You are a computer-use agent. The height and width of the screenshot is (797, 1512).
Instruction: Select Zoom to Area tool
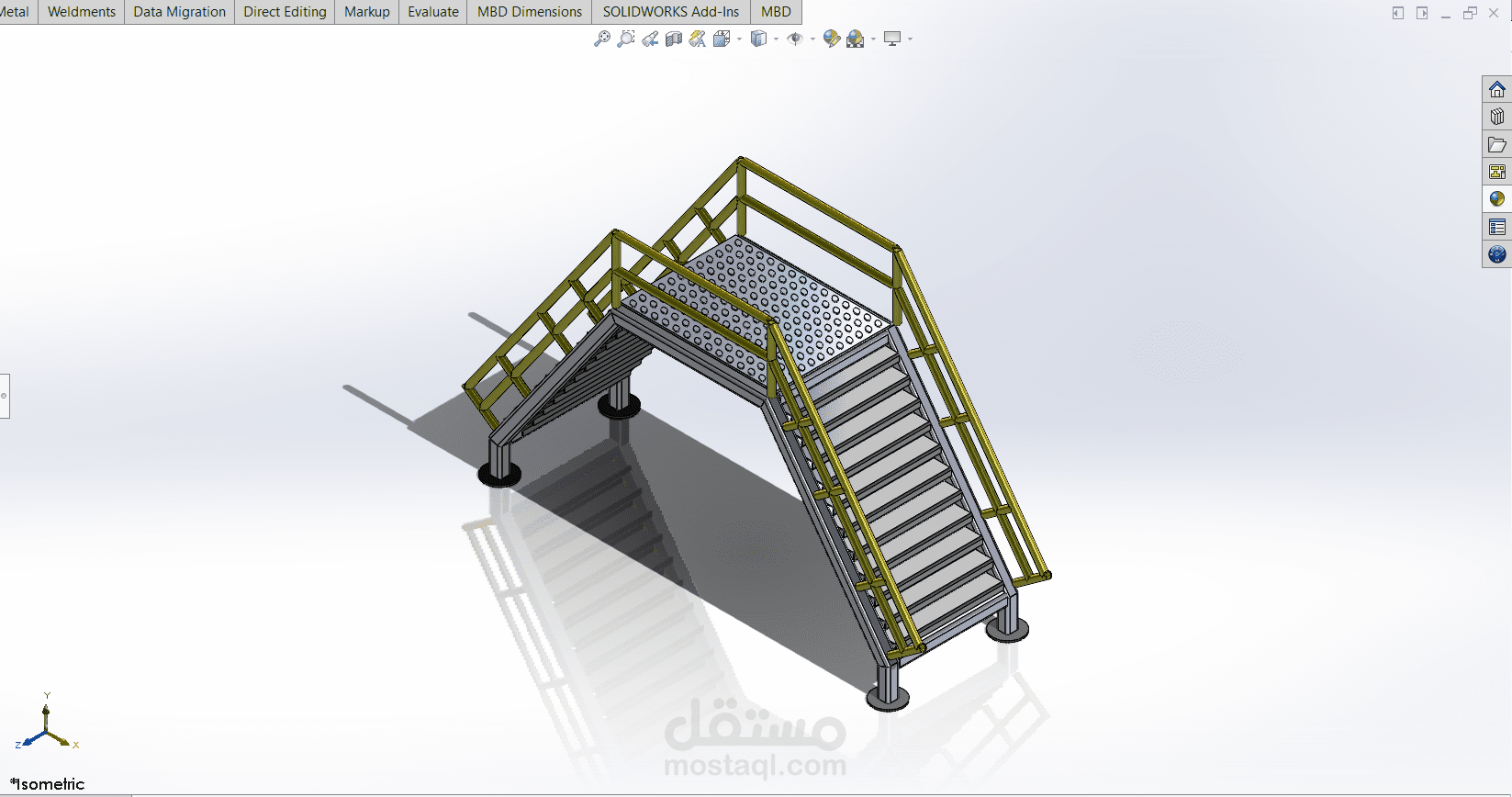[x=626, y=39]
